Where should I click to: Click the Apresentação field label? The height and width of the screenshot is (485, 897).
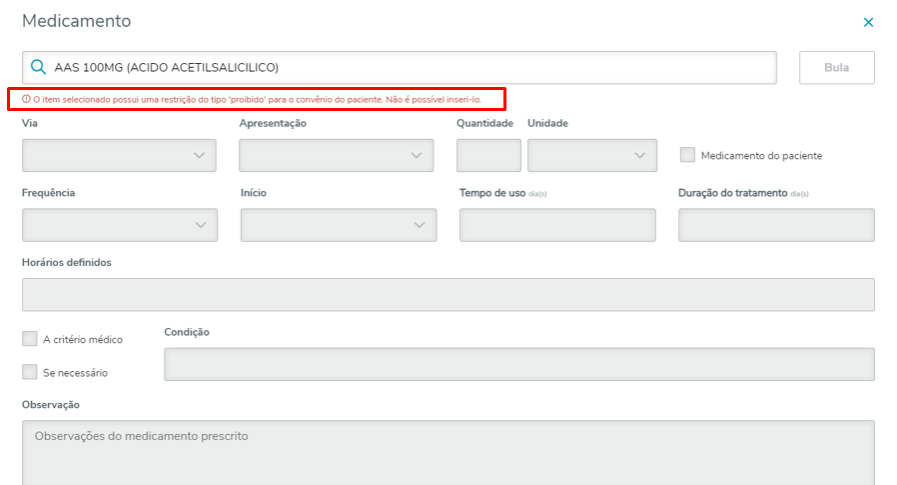[273, 124]
